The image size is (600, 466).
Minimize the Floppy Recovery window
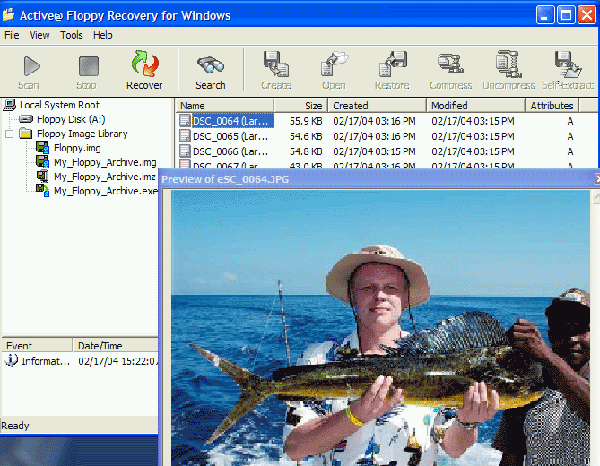coord(545,15)
